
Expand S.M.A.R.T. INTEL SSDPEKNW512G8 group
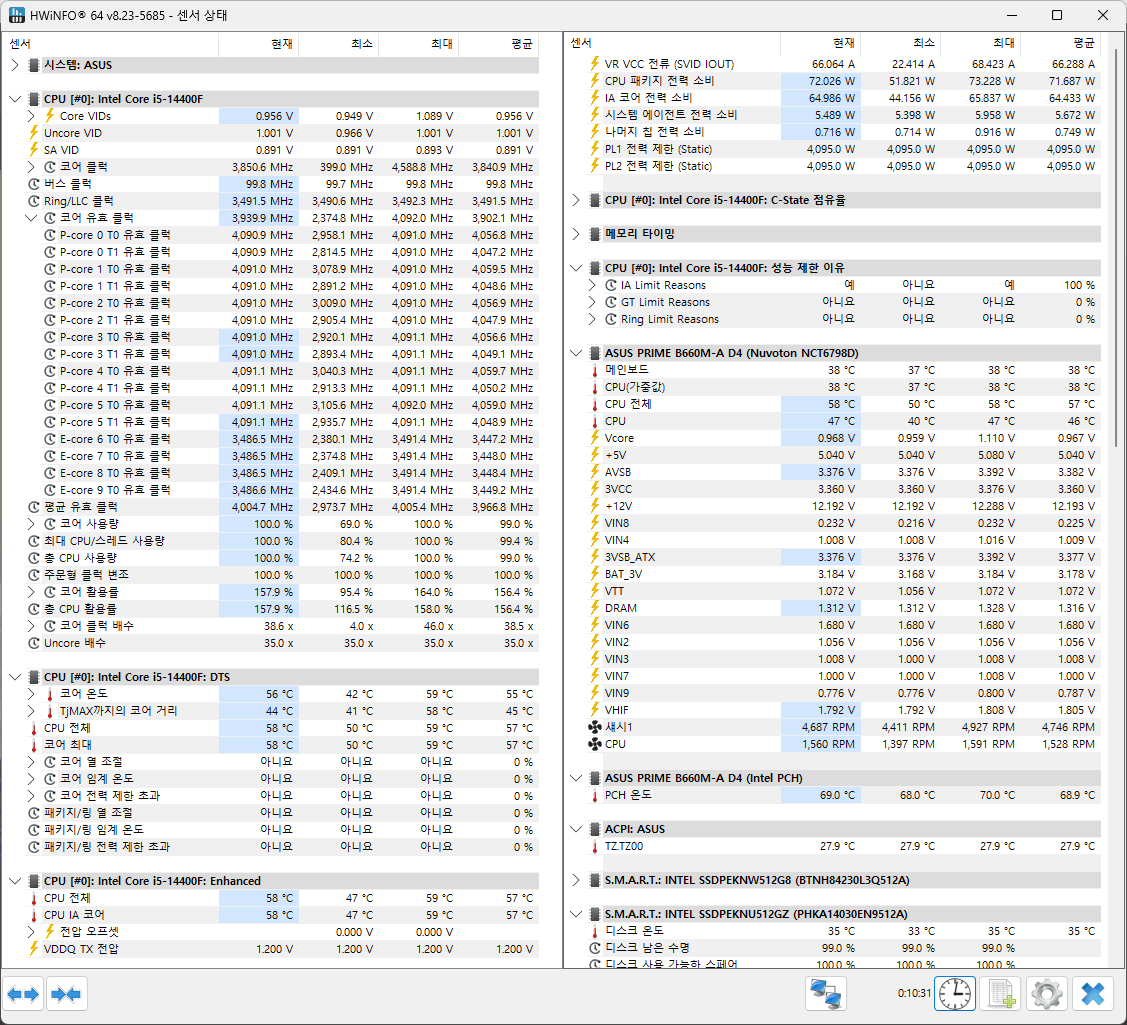coord(576,880)
